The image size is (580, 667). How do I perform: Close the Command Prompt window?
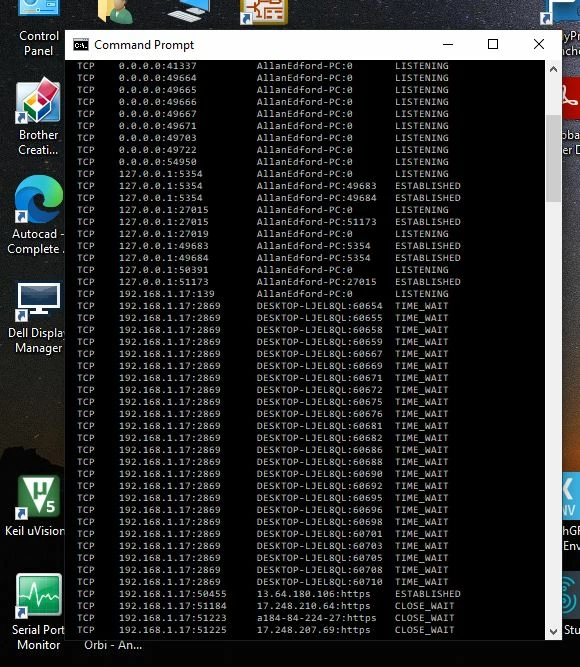(539, 44)
